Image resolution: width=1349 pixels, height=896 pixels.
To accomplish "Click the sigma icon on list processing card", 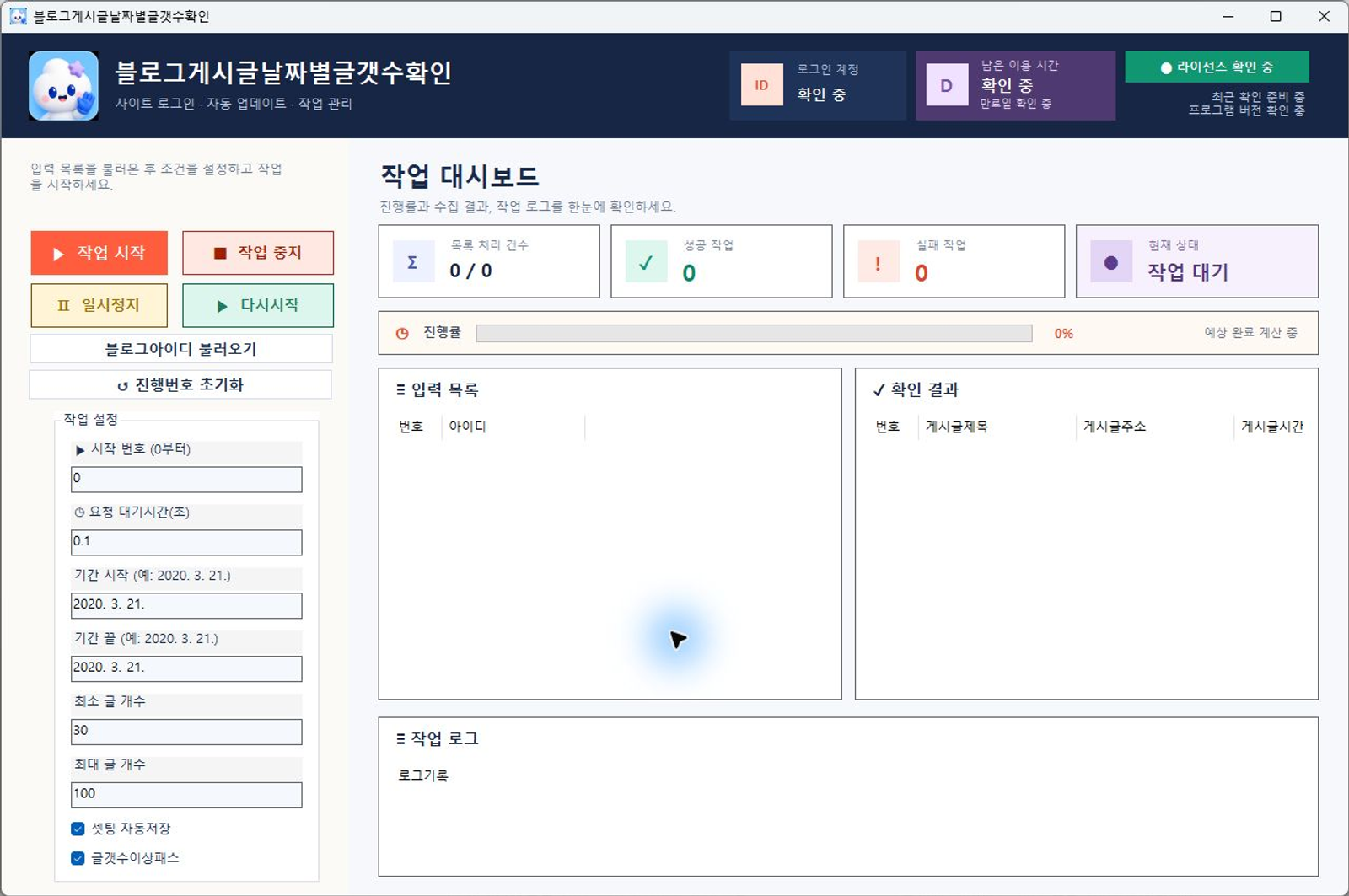I will point(413,261).
